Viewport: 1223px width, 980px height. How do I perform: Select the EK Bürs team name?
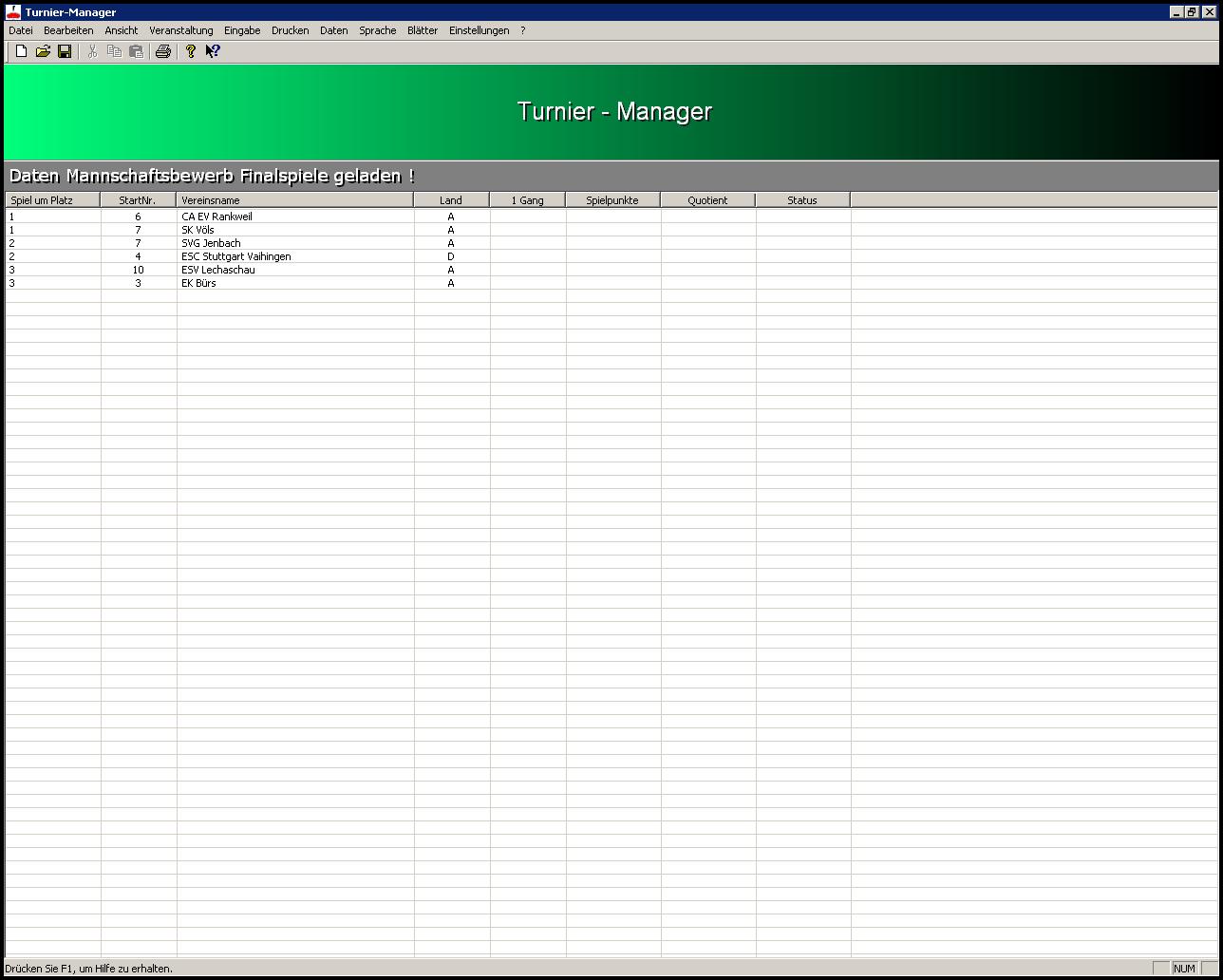198,283
